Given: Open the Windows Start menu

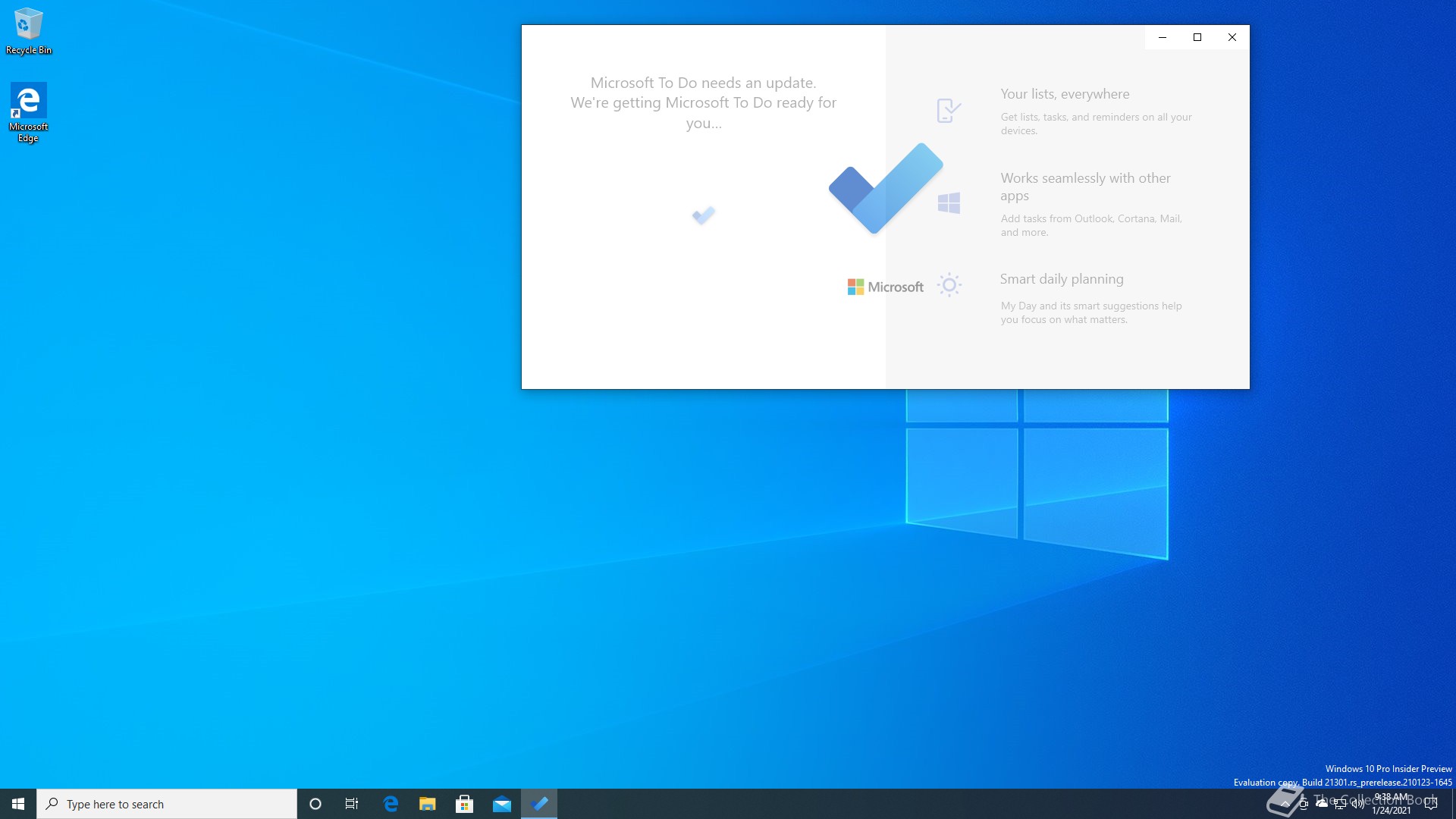Looking at the screenshot, I should tap(18, 804).
